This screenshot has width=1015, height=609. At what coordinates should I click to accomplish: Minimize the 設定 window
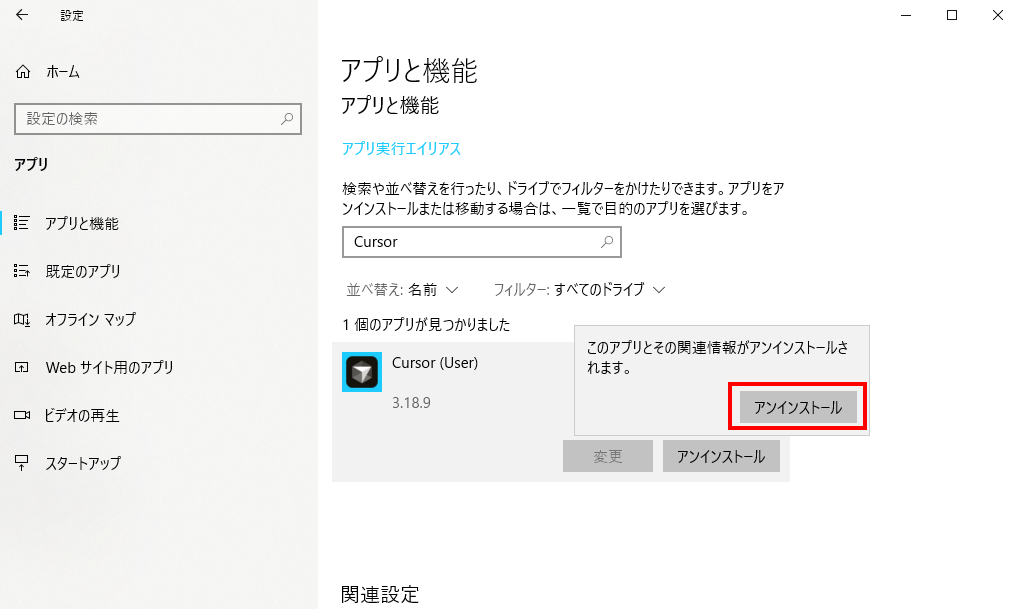click(x=906, y=15)
